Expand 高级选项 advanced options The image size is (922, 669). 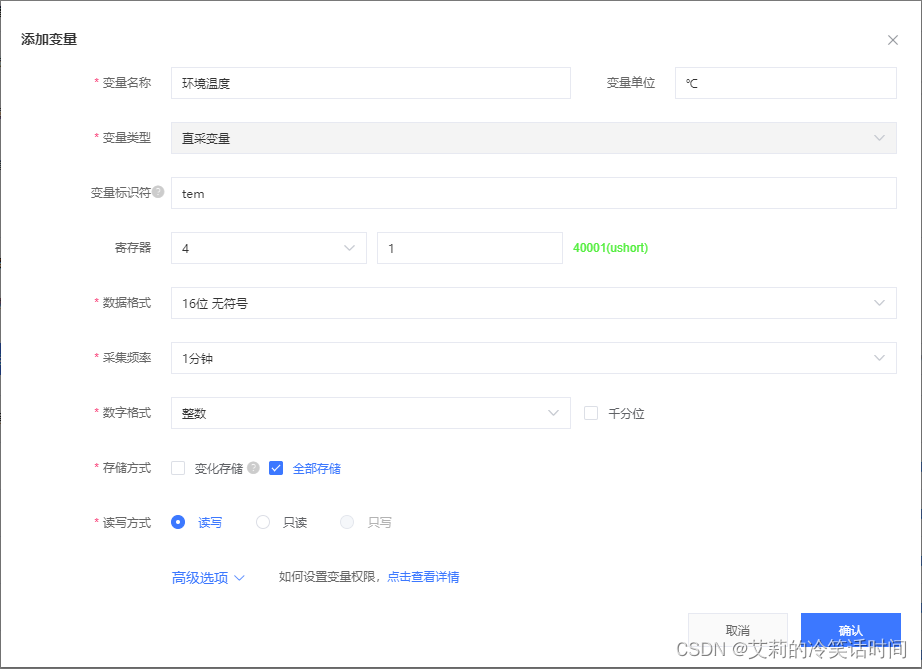(x=208, y=578)
